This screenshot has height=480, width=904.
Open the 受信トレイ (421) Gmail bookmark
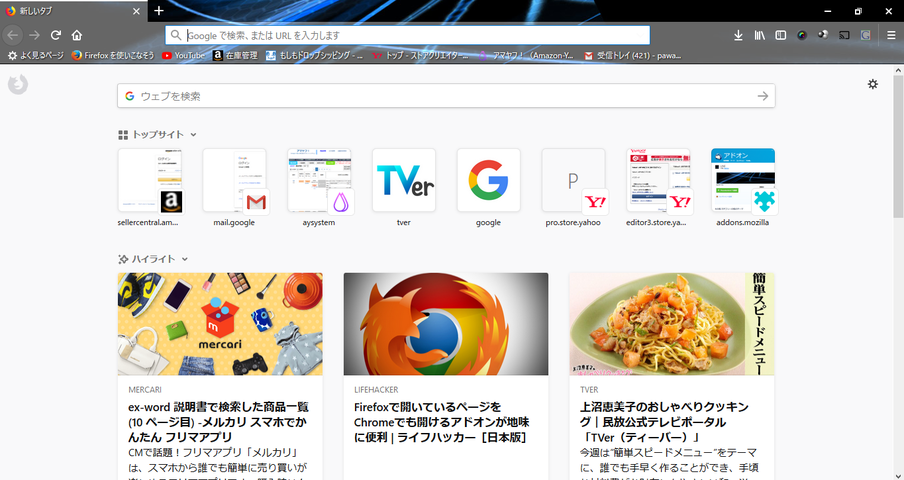click(x=632, y=56)
